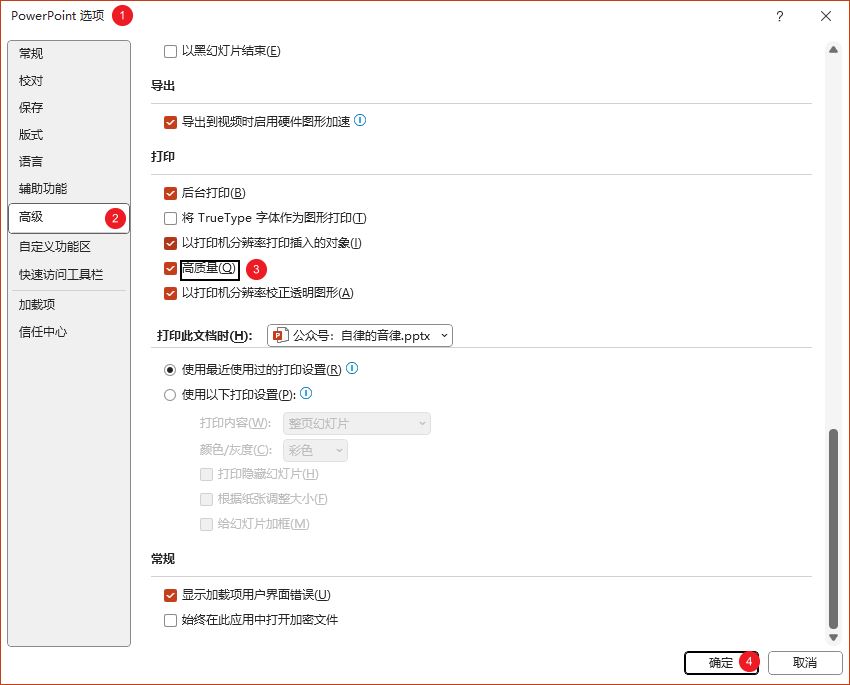Click info icon next to 使用最近使用过的打印设置
Viewport: 850px width, 685px height.
point(352,369)
